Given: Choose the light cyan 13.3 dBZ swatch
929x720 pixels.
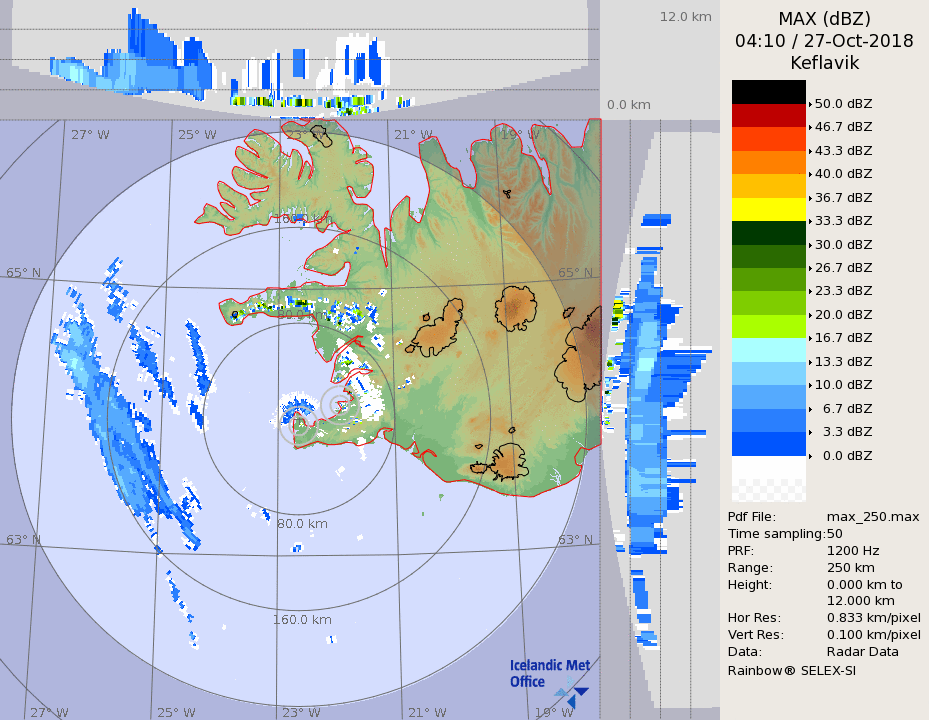Looking at the screenshot, I should click(x=768, y=350).
